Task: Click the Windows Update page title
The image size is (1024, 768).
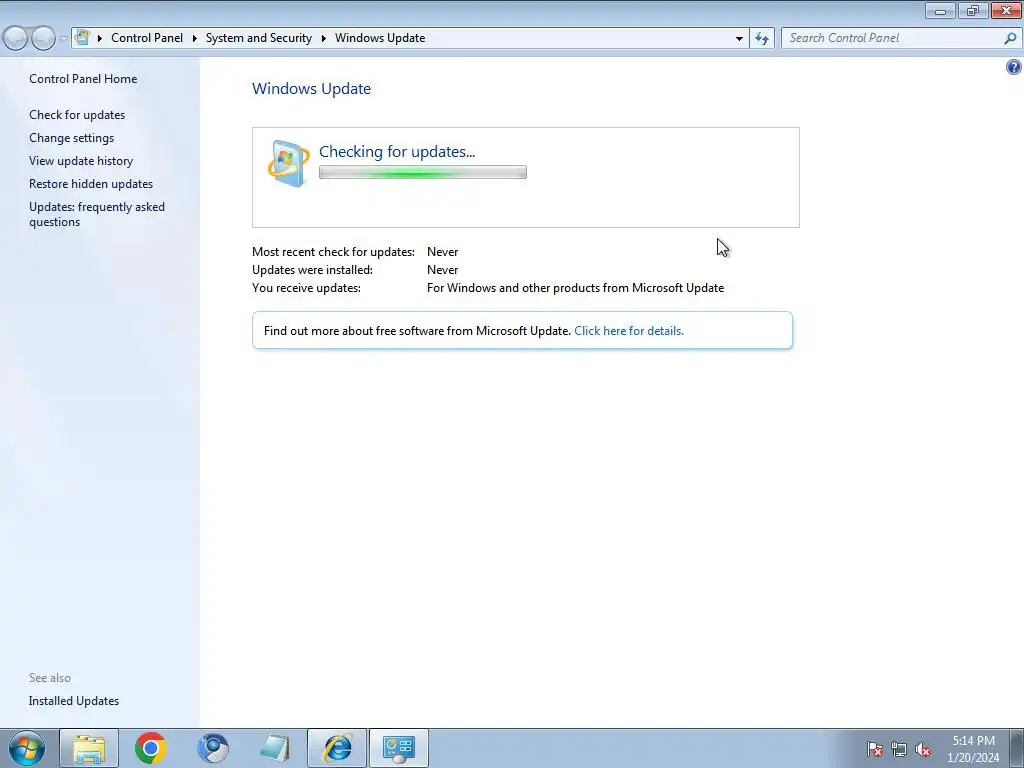Action: point(312,89)
